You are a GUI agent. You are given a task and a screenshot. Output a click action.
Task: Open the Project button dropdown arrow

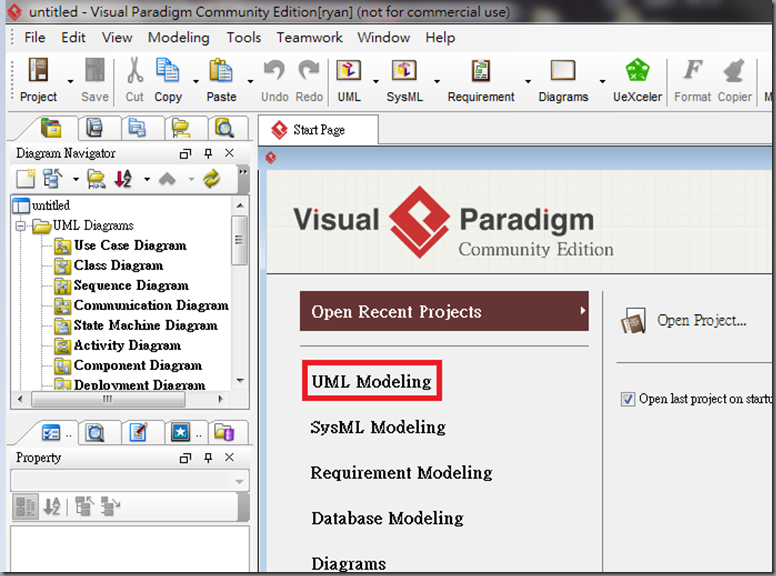pos(70,81)
